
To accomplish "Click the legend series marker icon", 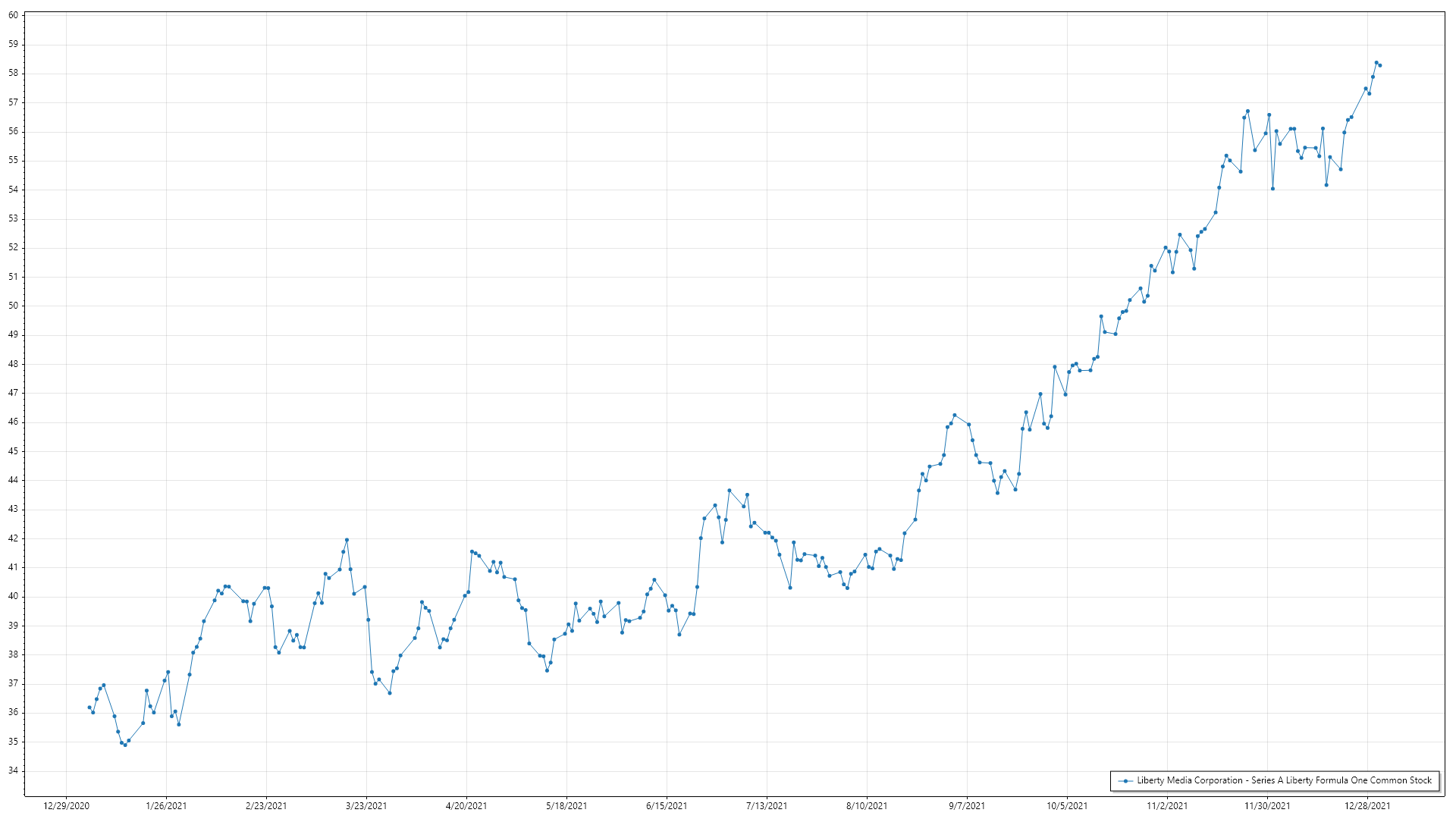I will 1126,781.
